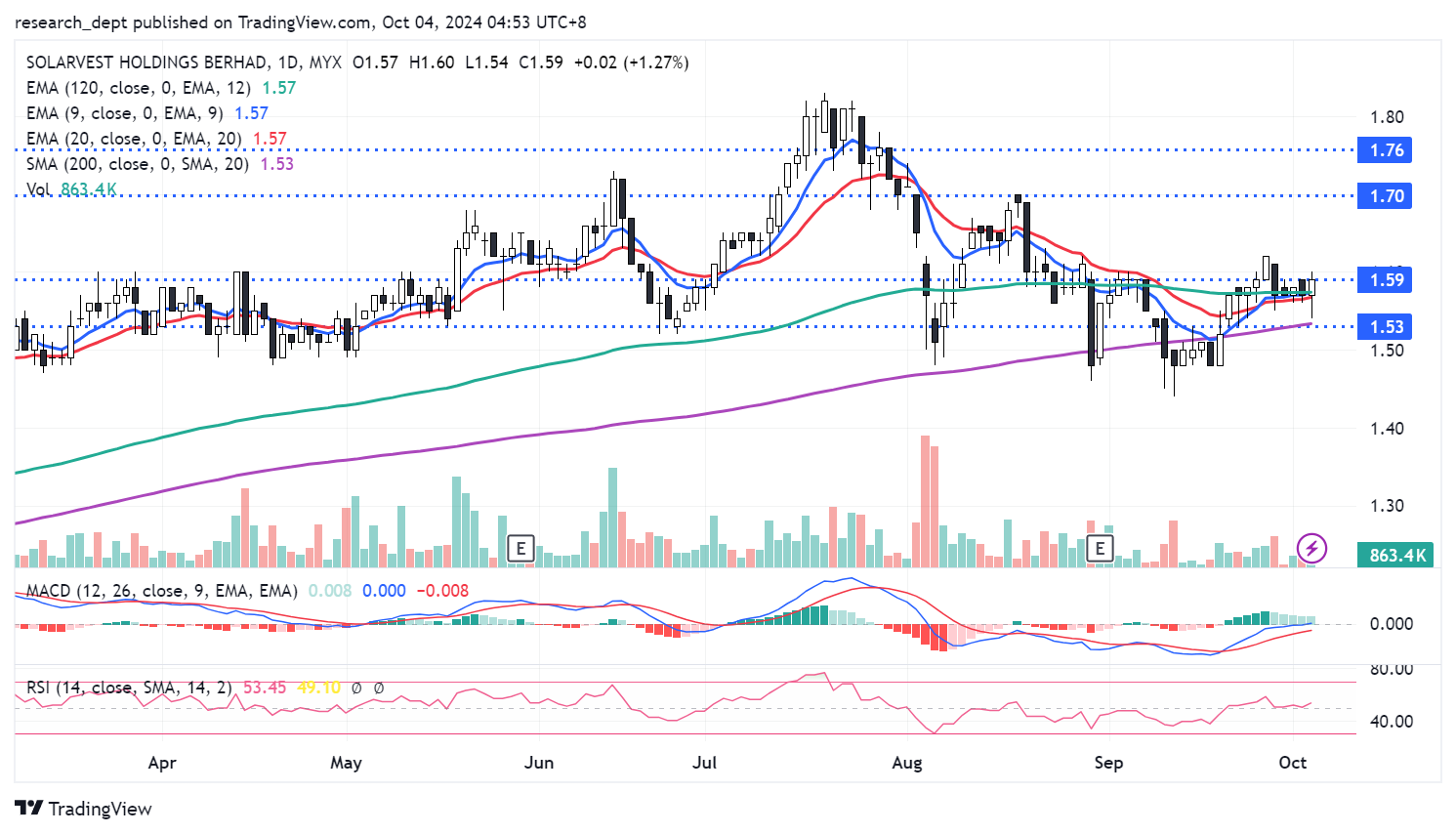Click the earnings E marker before September
The image size is (1456, 834).
coord(1100,548)
